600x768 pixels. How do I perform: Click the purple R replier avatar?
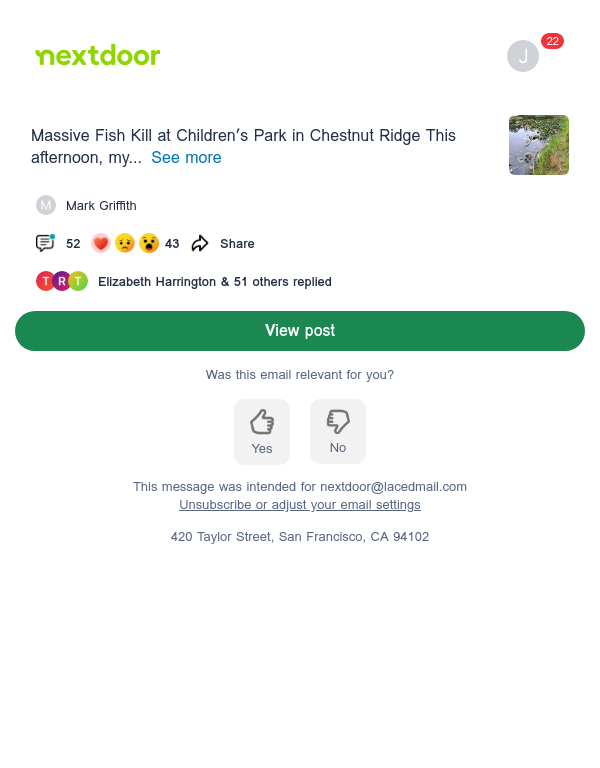click(62, 281)
